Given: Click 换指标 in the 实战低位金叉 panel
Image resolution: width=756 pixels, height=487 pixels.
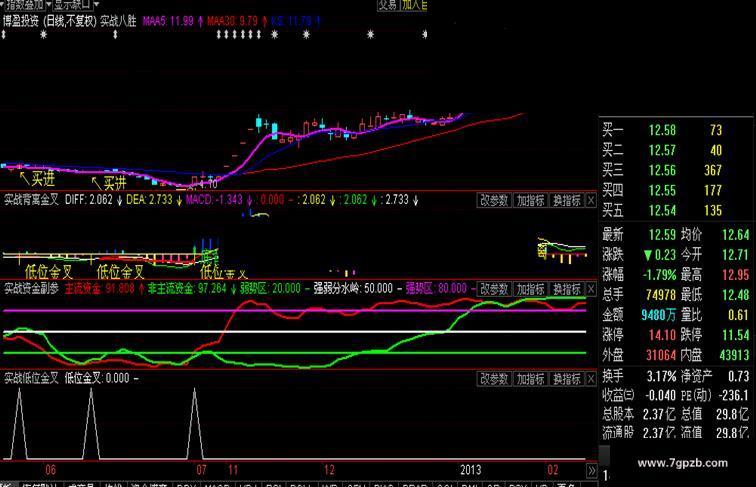Looking at the screenshot, I should click(x=567, y=379).
